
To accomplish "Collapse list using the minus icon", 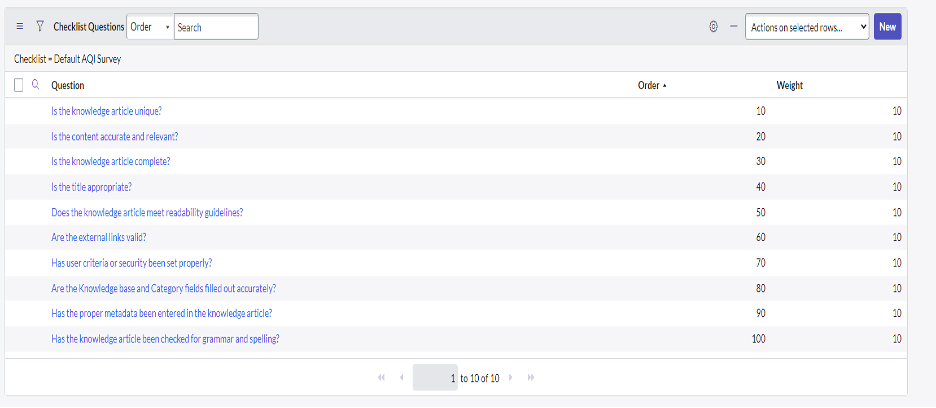I will [734, 27].
